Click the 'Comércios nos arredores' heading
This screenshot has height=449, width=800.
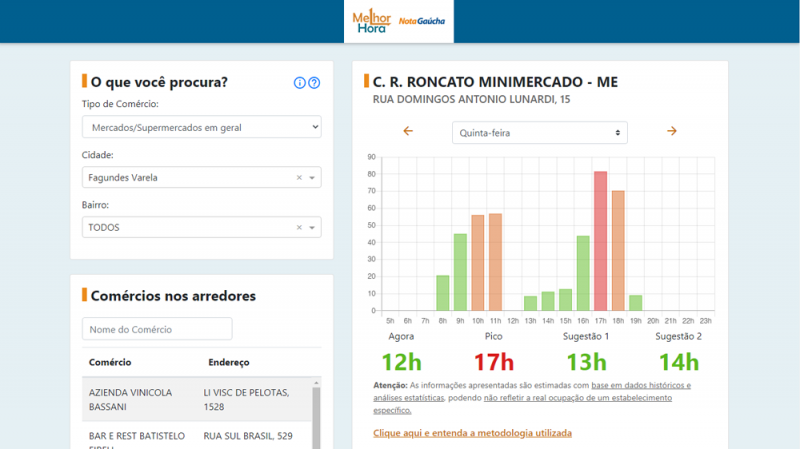point(173,296)
